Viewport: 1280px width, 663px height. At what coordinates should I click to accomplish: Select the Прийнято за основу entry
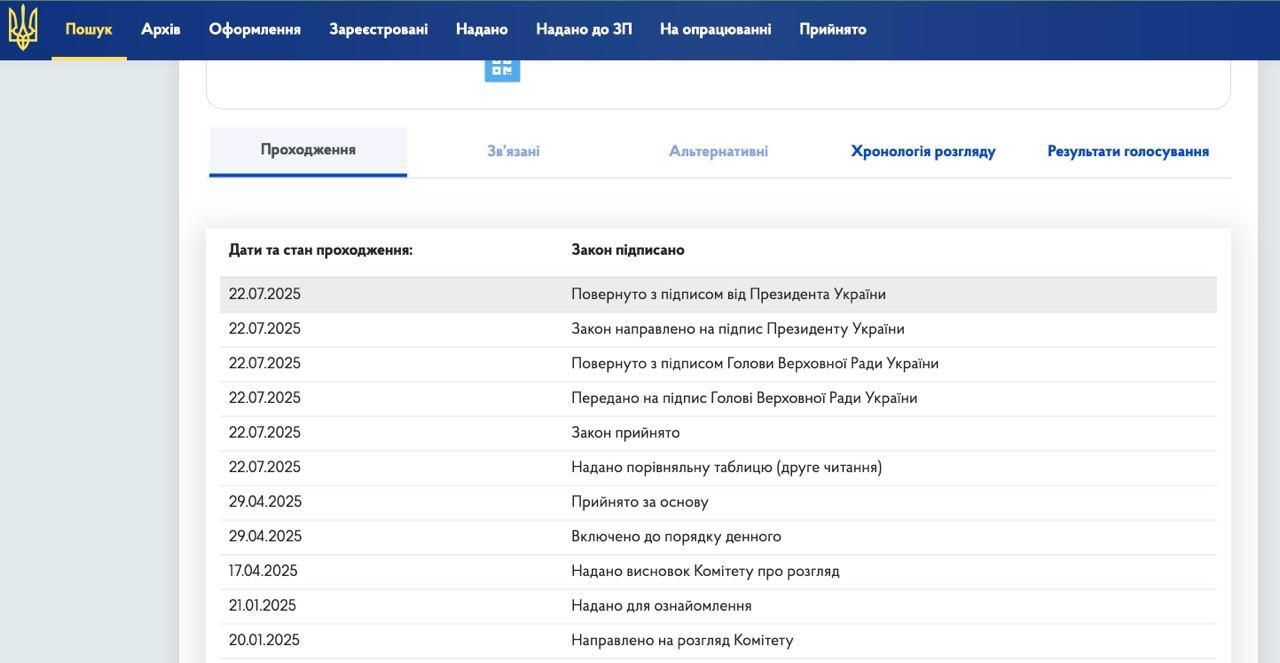tap(640, 502)
